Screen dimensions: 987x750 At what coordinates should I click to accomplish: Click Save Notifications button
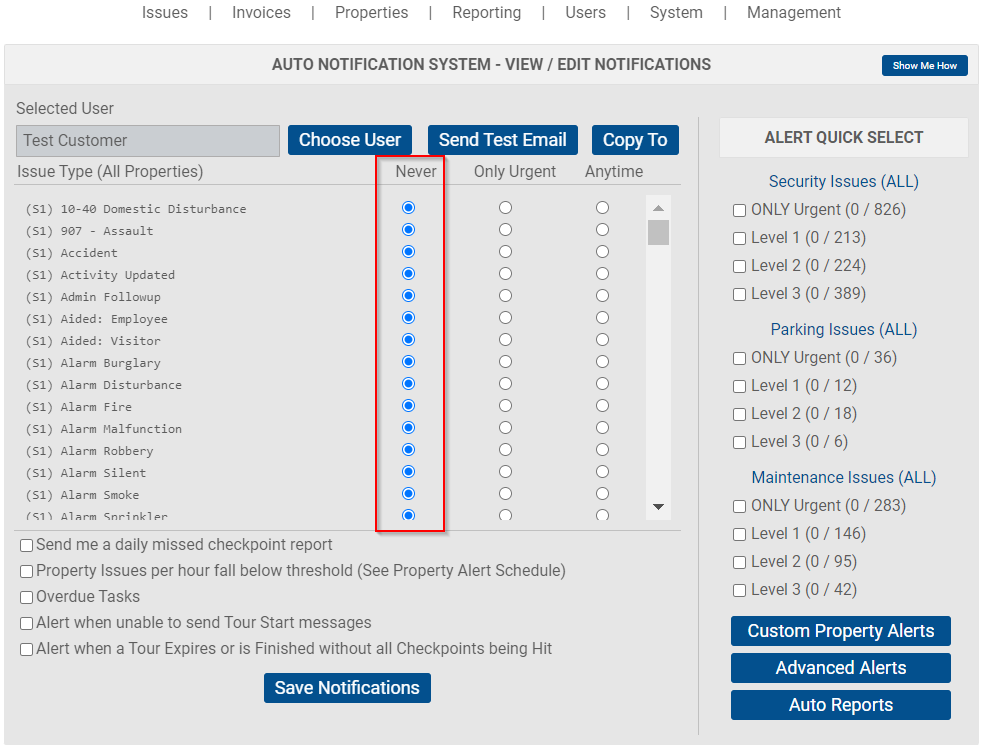[347, 688]
